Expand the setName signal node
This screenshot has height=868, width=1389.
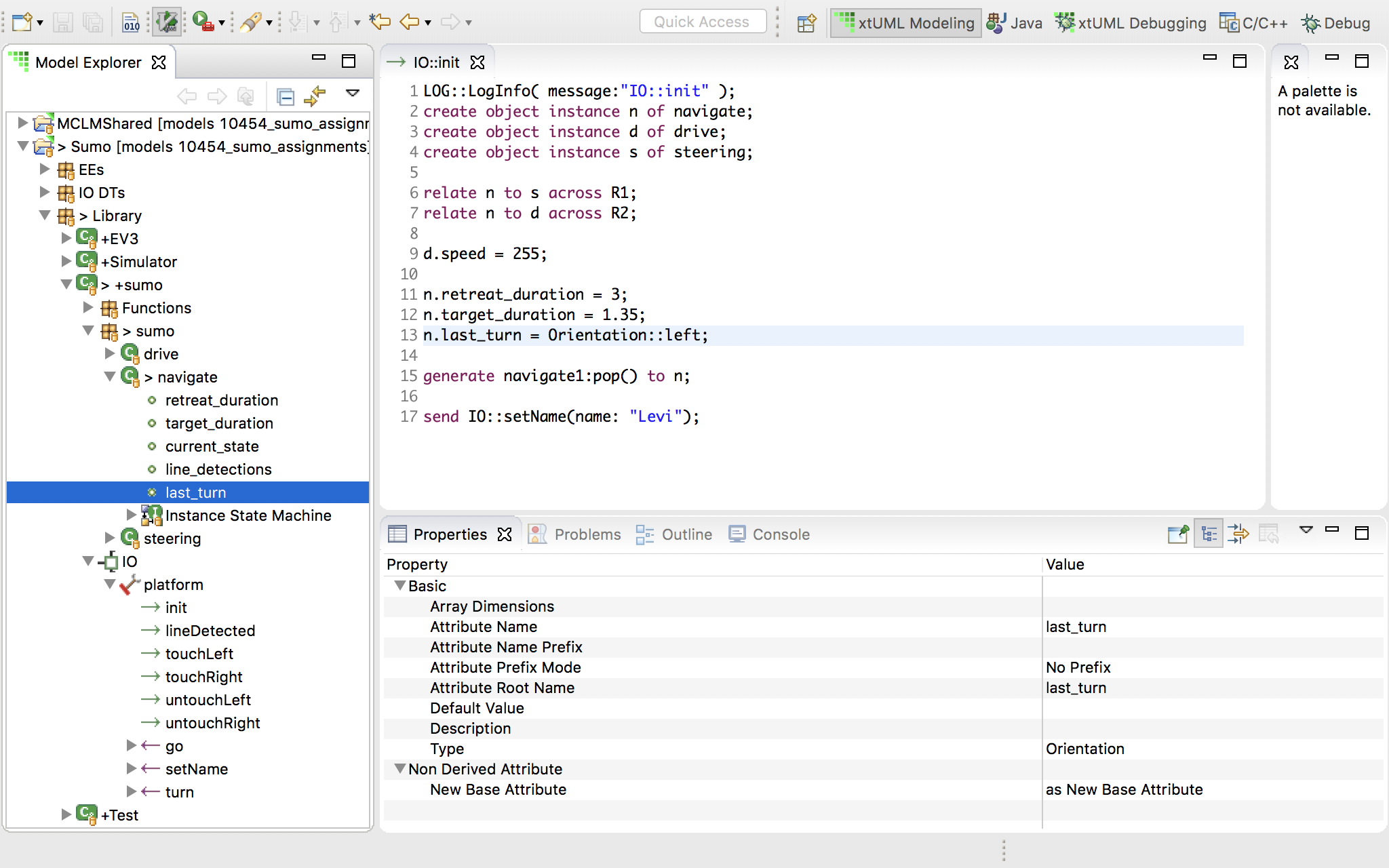click(131, 768)
